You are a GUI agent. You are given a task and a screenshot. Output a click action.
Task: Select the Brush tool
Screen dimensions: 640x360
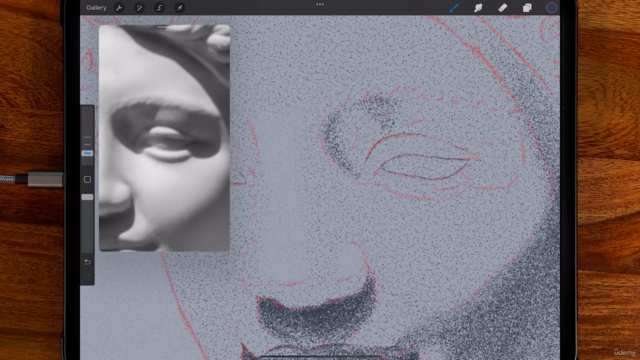454,8
